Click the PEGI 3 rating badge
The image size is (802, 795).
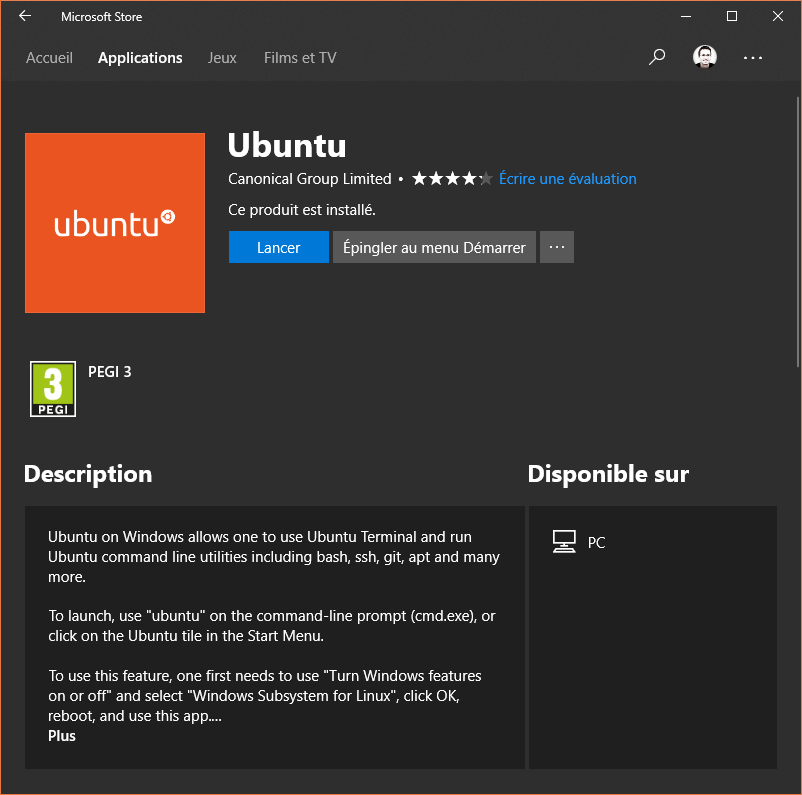point(53,389)
